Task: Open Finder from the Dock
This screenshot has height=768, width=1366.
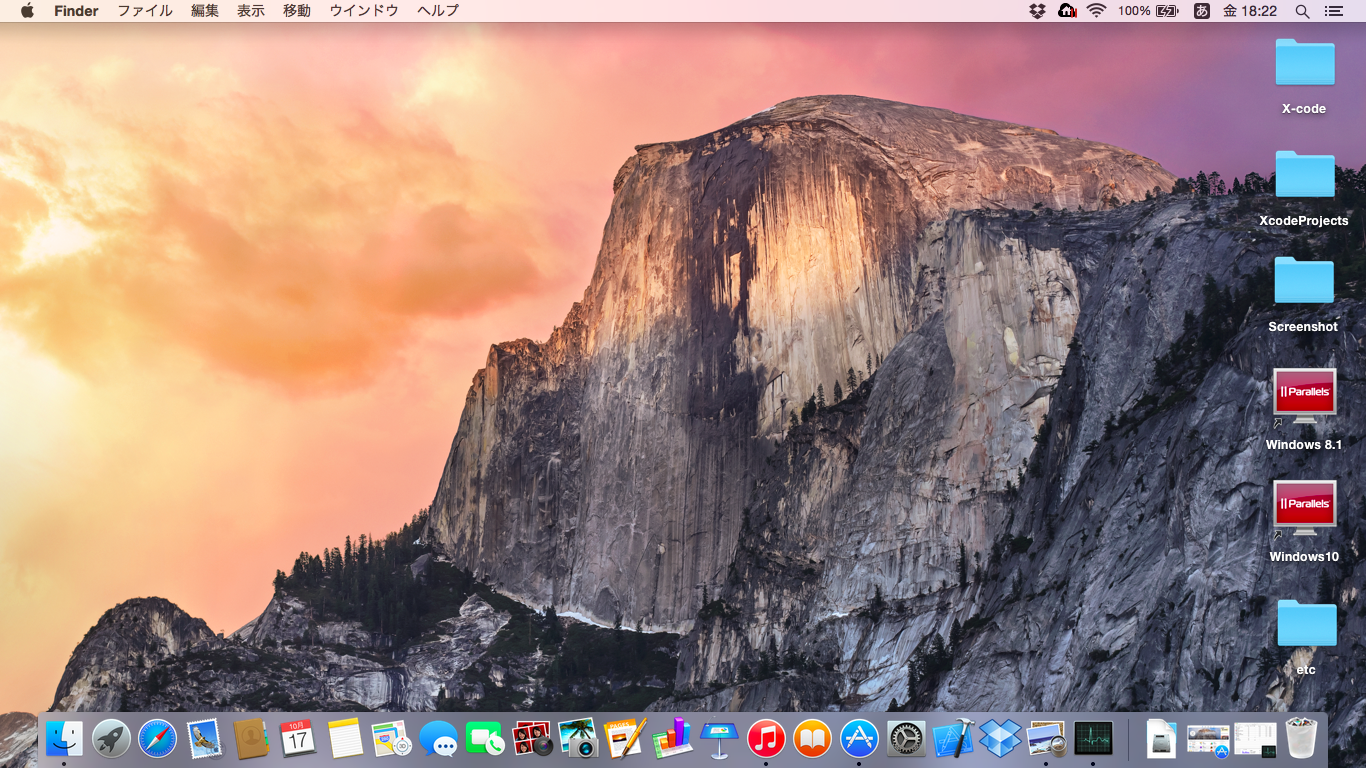Action: tap(64, 739)
